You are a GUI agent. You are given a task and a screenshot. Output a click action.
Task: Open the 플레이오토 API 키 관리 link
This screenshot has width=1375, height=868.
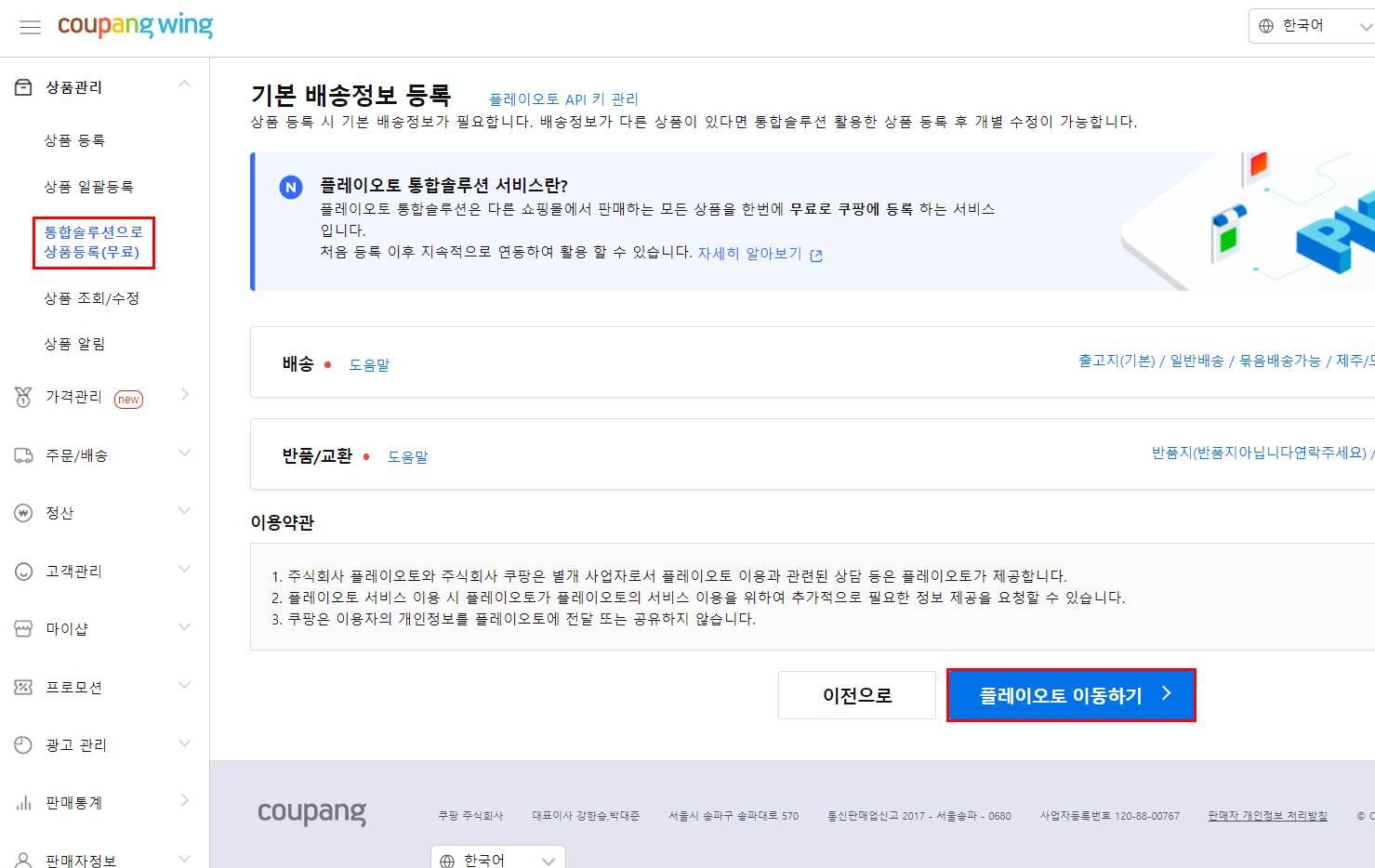pos(563,99)
